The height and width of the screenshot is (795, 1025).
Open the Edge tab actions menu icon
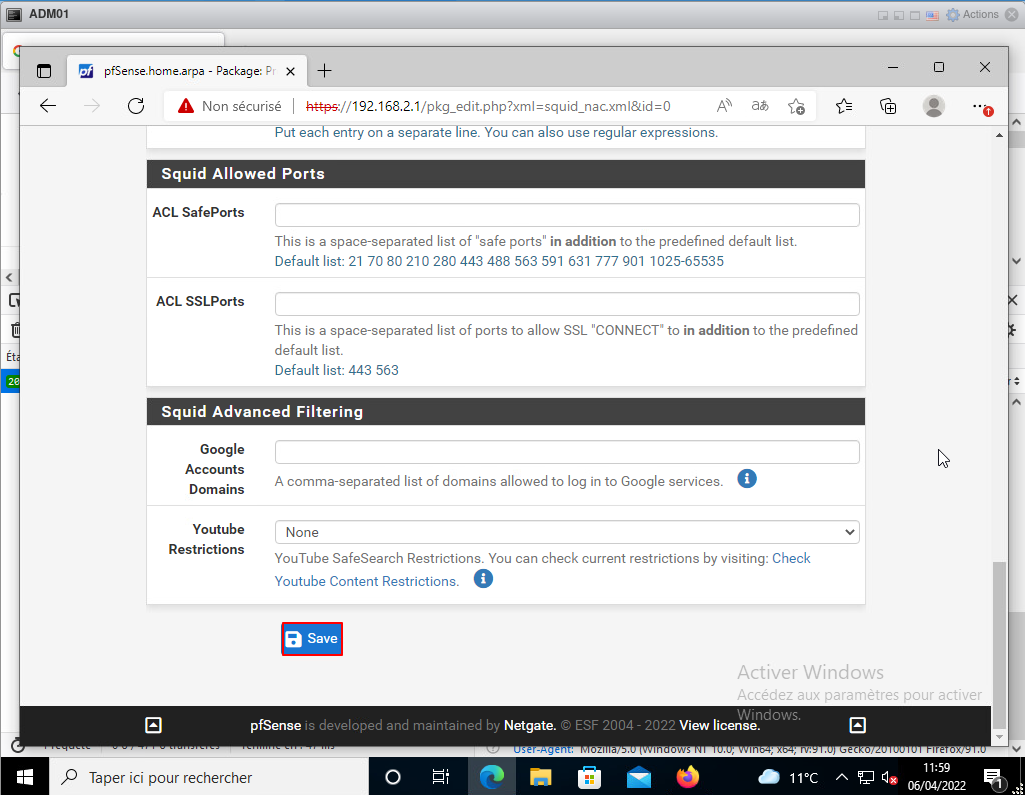pyautogui.click(x=44, y=71)
